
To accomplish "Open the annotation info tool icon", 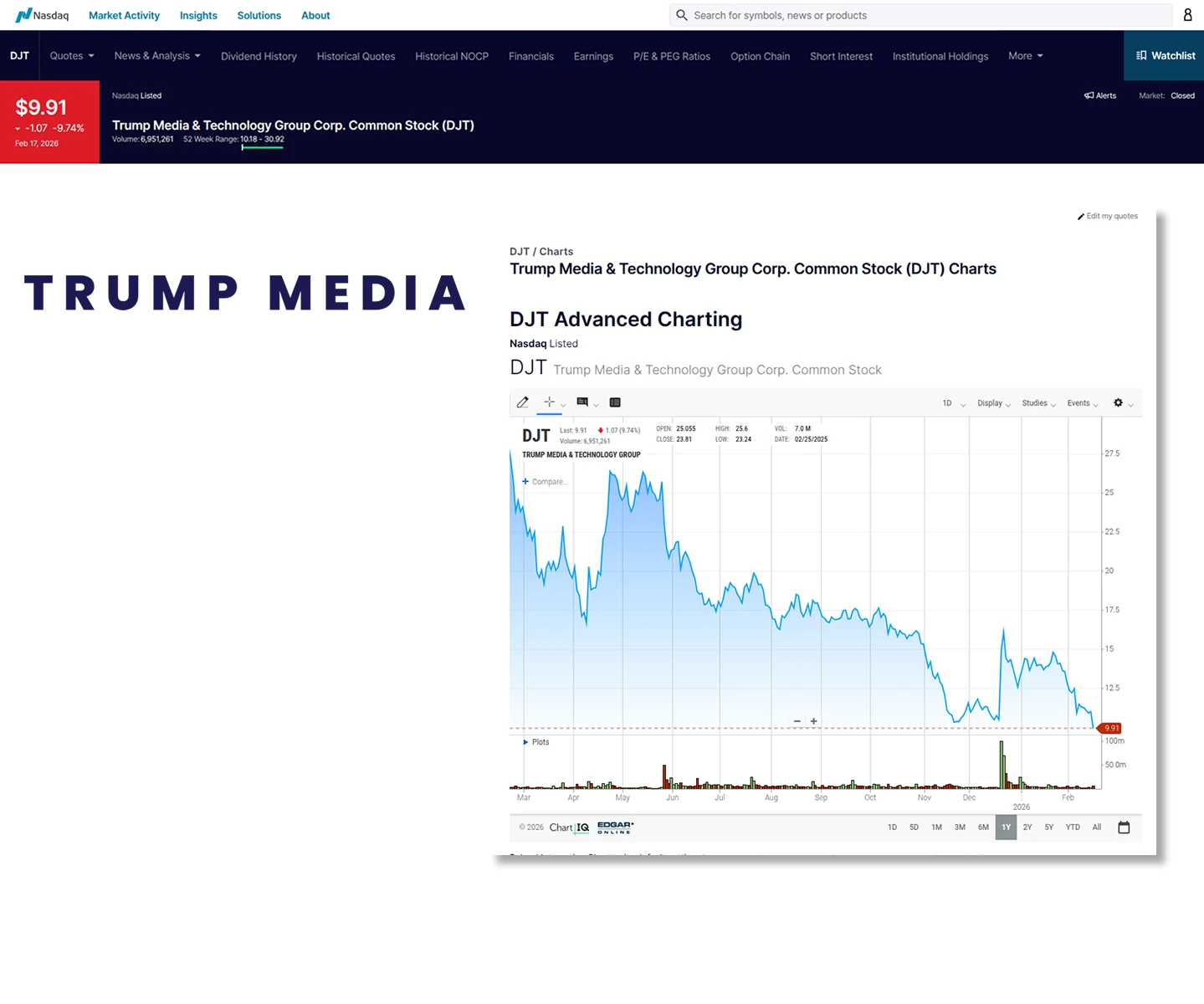I will (582, 402).
